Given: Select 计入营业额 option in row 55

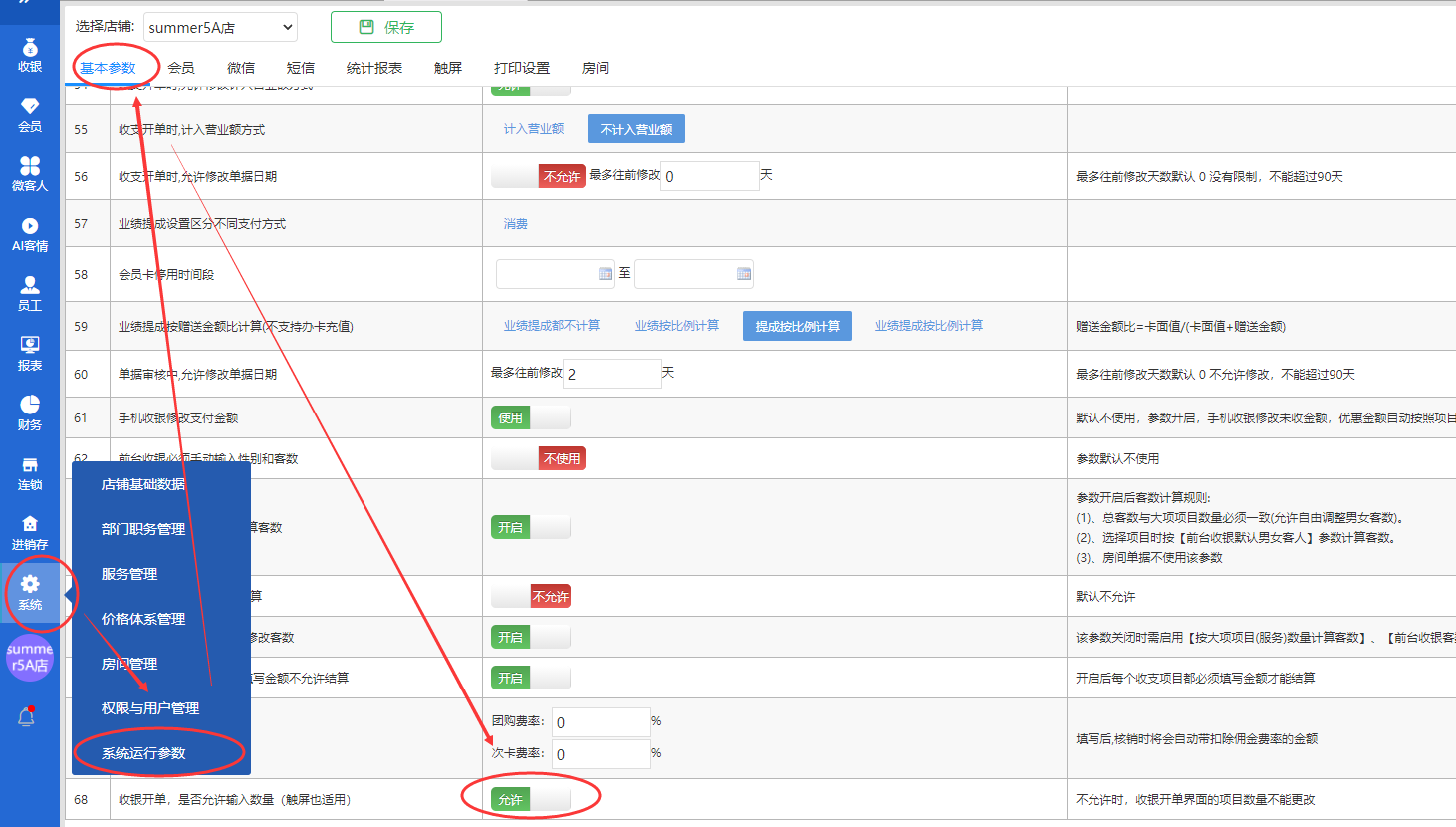Looking at the screenshot, I should 534,129.
